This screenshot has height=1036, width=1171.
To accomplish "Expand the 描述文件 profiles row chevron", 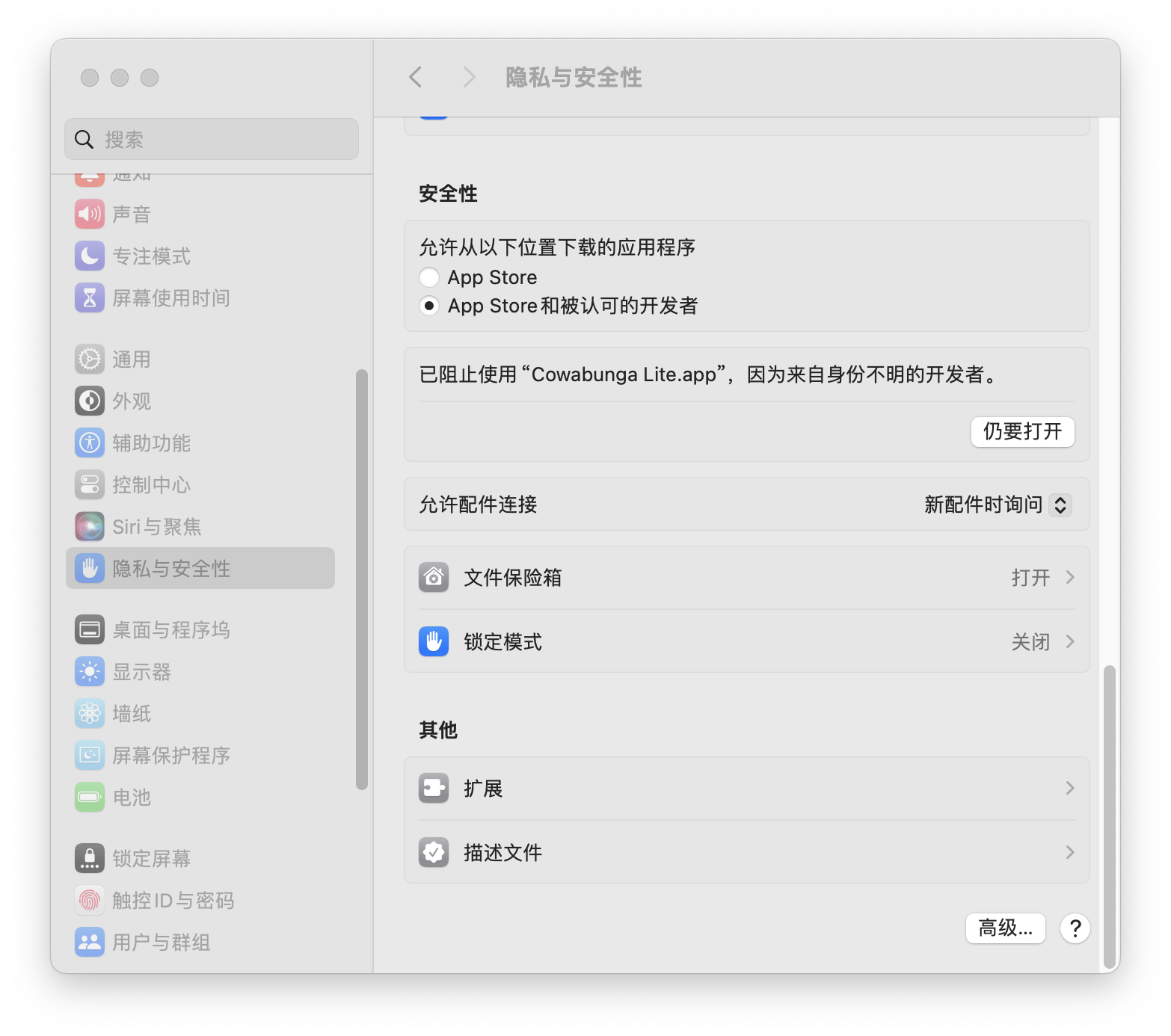I will 1069,853.
